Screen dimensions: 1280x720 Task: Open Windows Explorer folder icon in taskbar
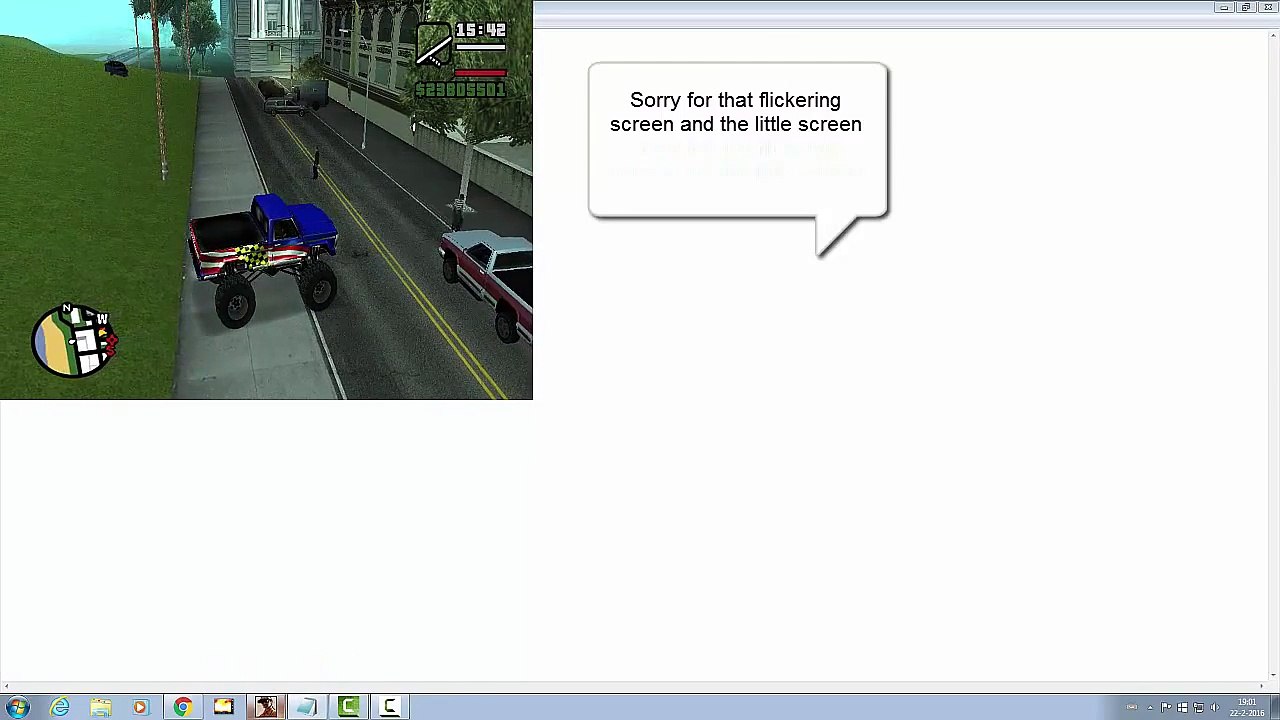[101, 707]
